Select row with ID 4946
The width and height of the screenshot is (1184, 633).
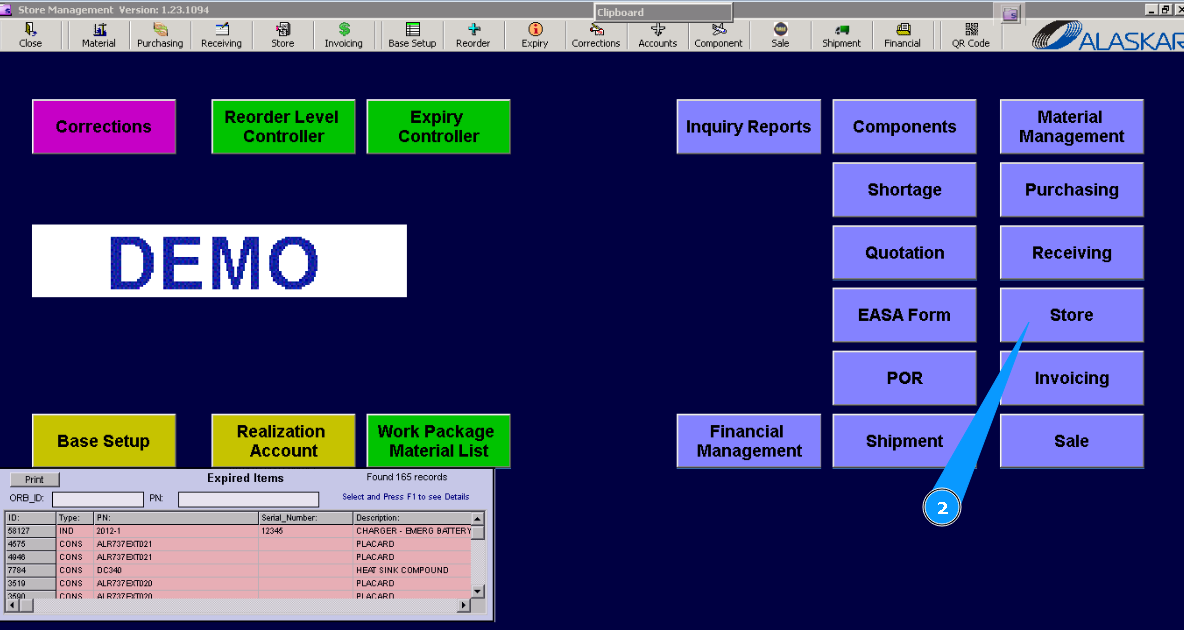(x=239, y=557)
